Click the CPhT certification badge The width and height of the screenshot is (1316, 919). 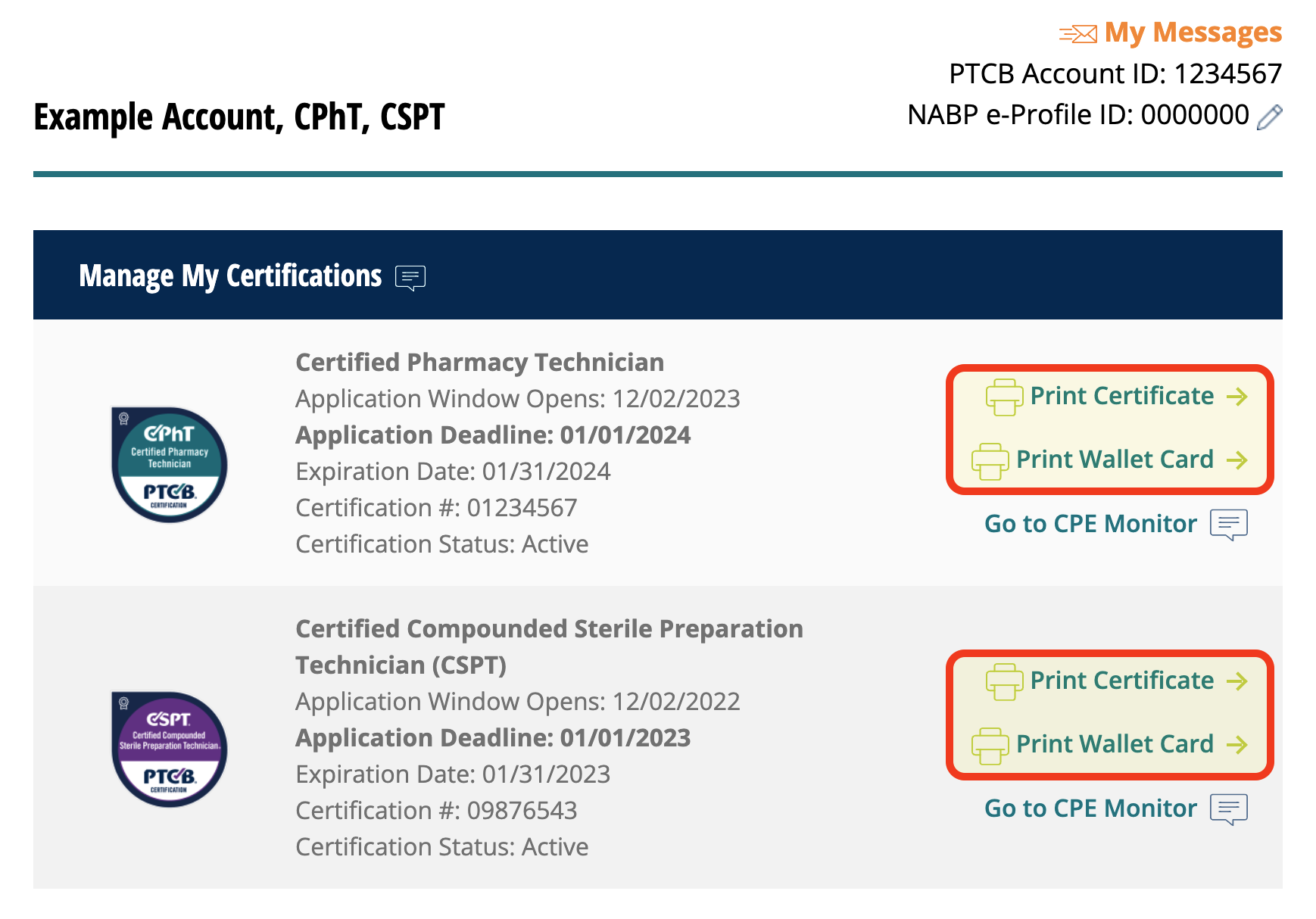(170, 464)
